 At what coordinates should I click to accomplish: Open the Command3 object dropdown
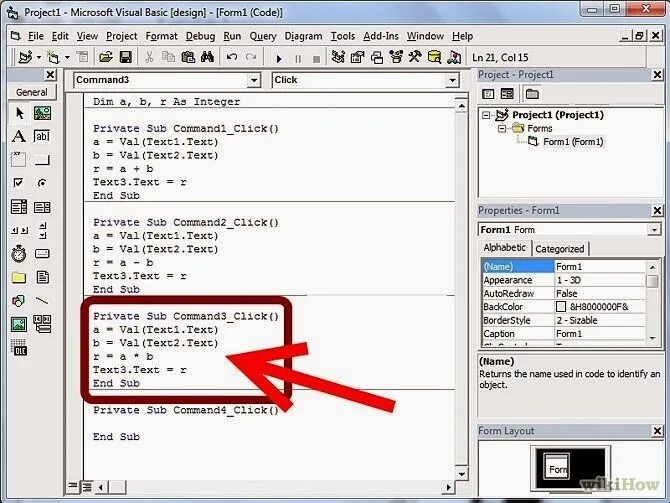(254, 80)
